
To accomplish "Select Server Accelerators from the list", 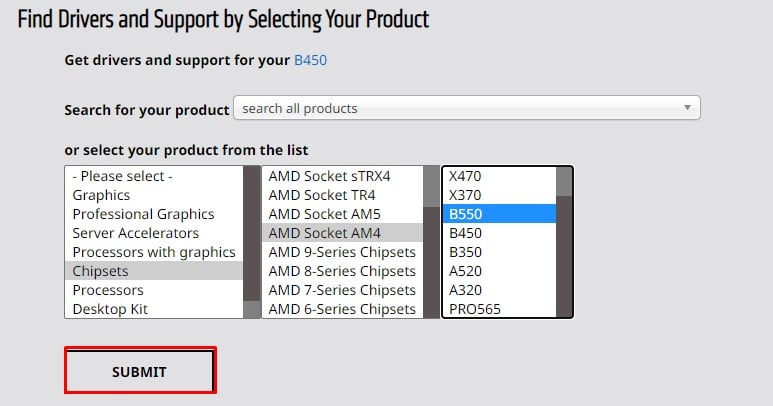I will pos(135,233).
